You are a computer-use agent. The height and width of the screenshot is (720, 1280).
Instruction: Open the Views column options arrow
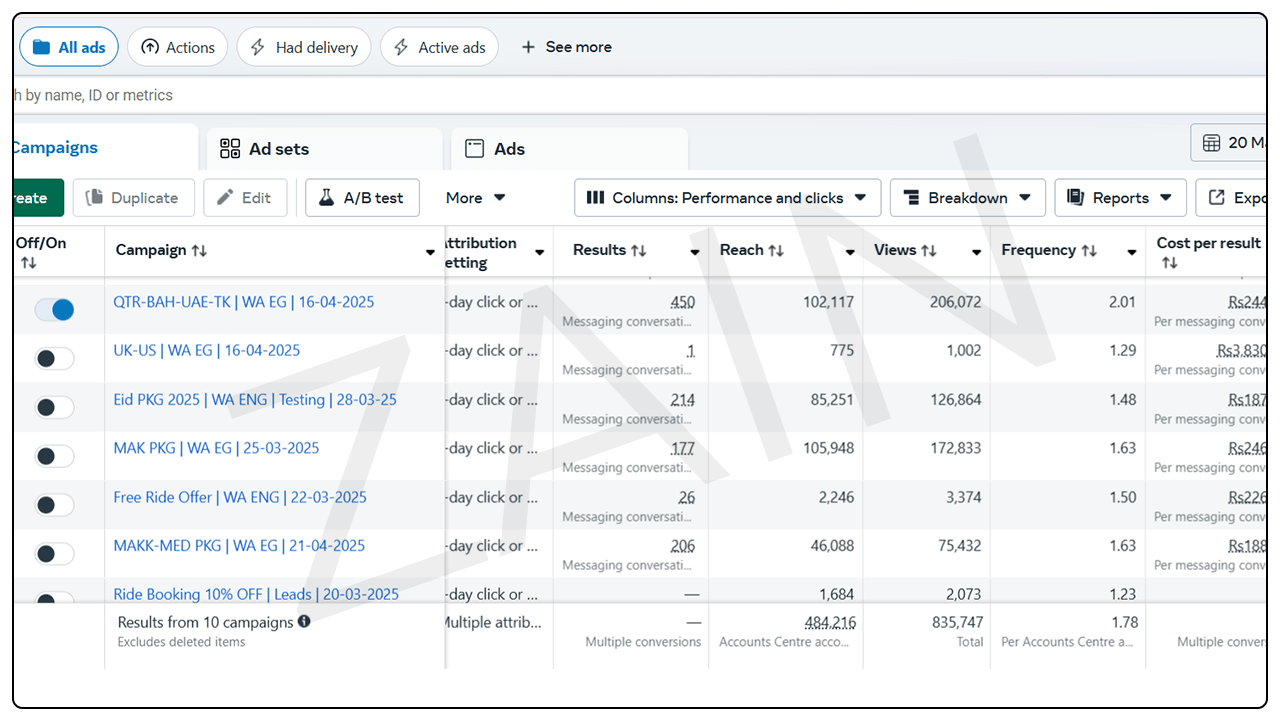click(x=977, y=253)
